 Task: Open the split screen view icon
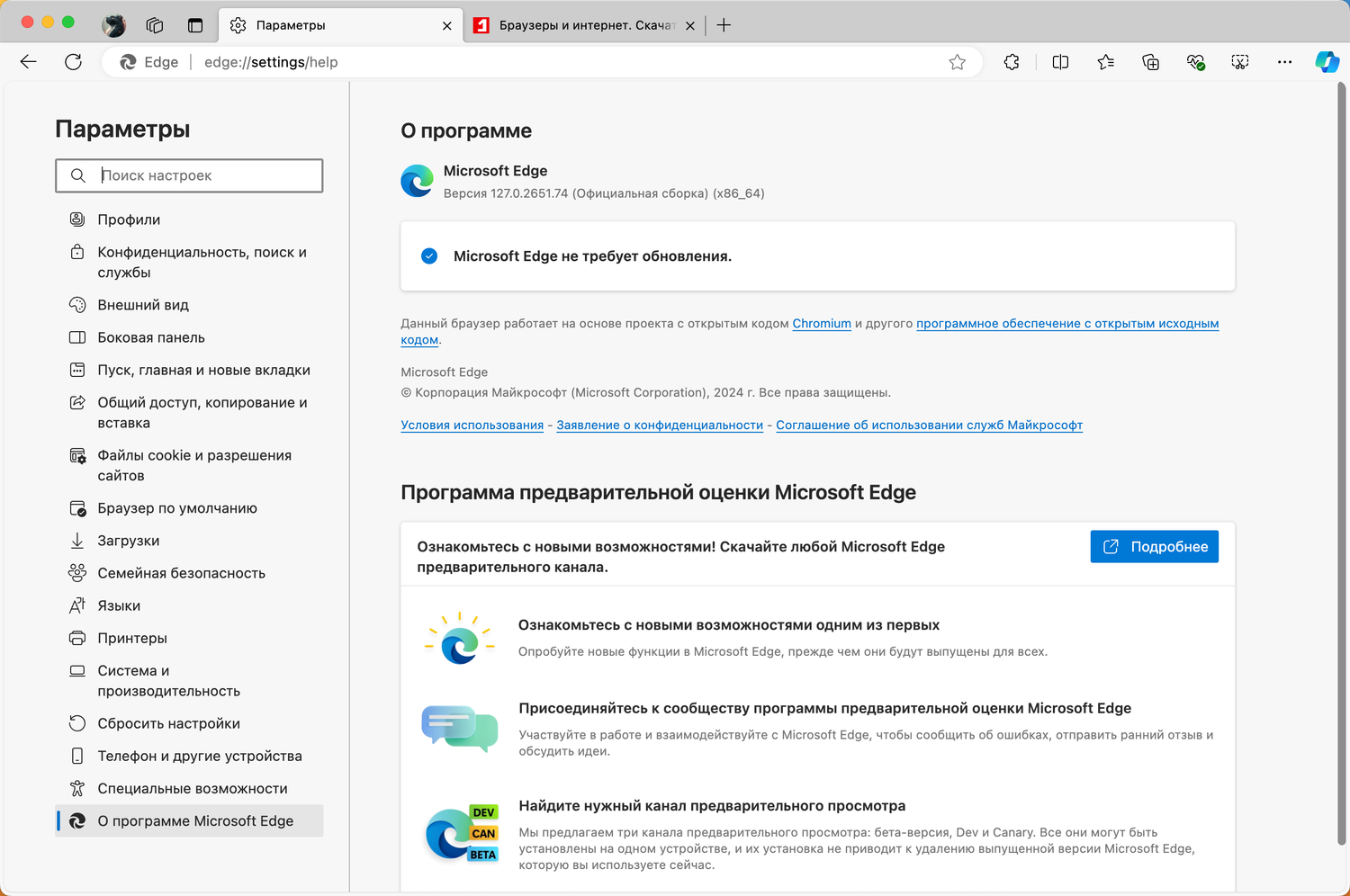pos(1060,62)
